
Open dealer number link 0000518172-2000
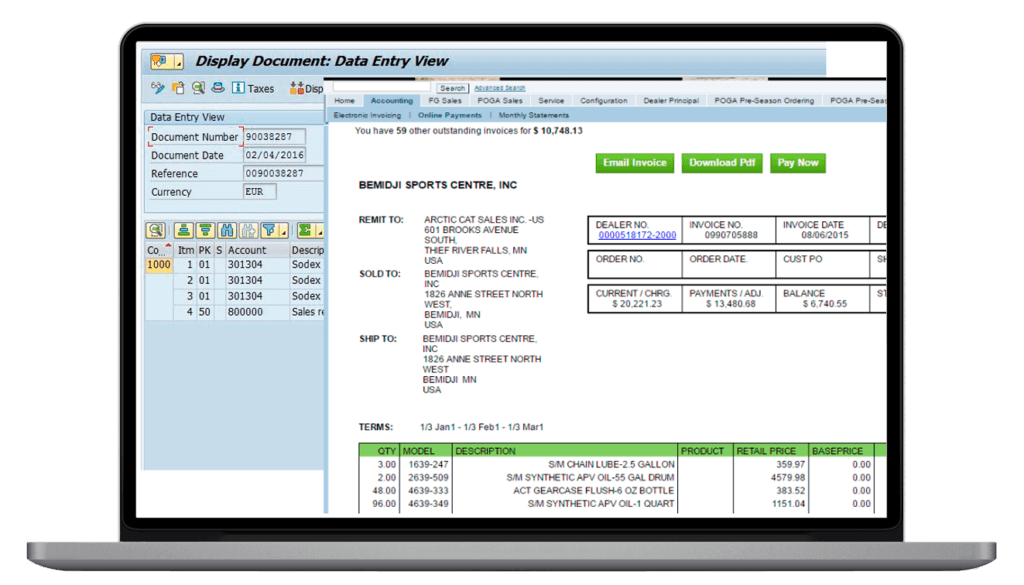pos(637,236)
